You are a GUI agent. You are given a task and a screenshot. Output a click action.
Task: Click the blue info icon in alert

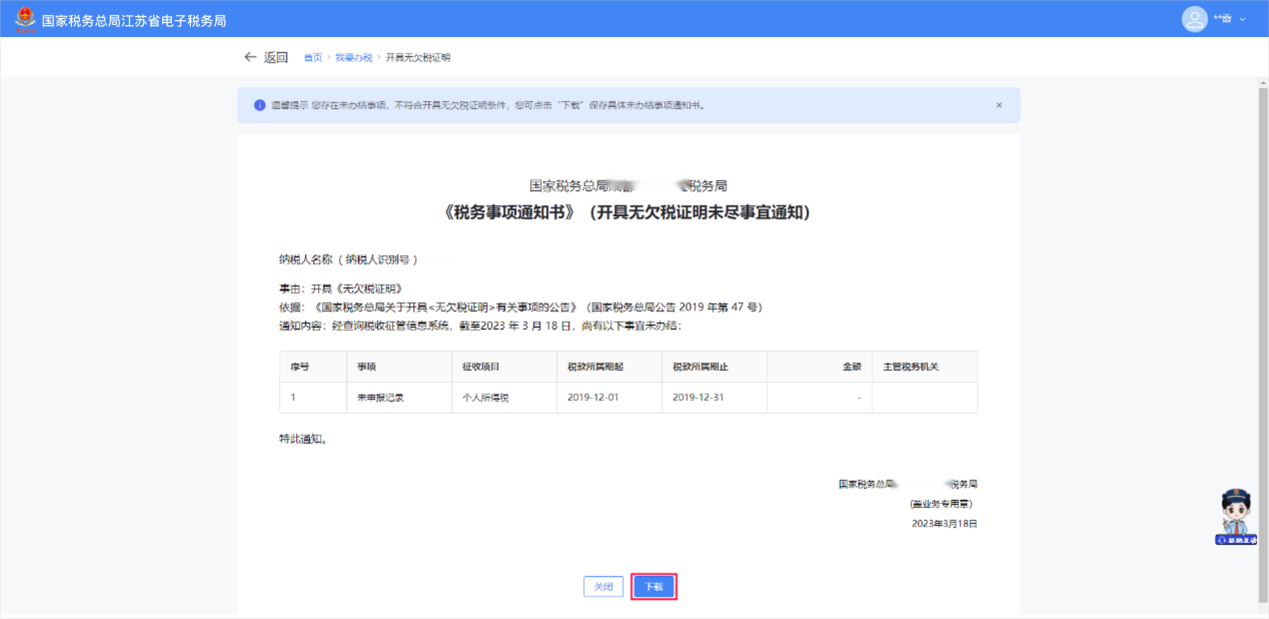(x=260, y=105)
